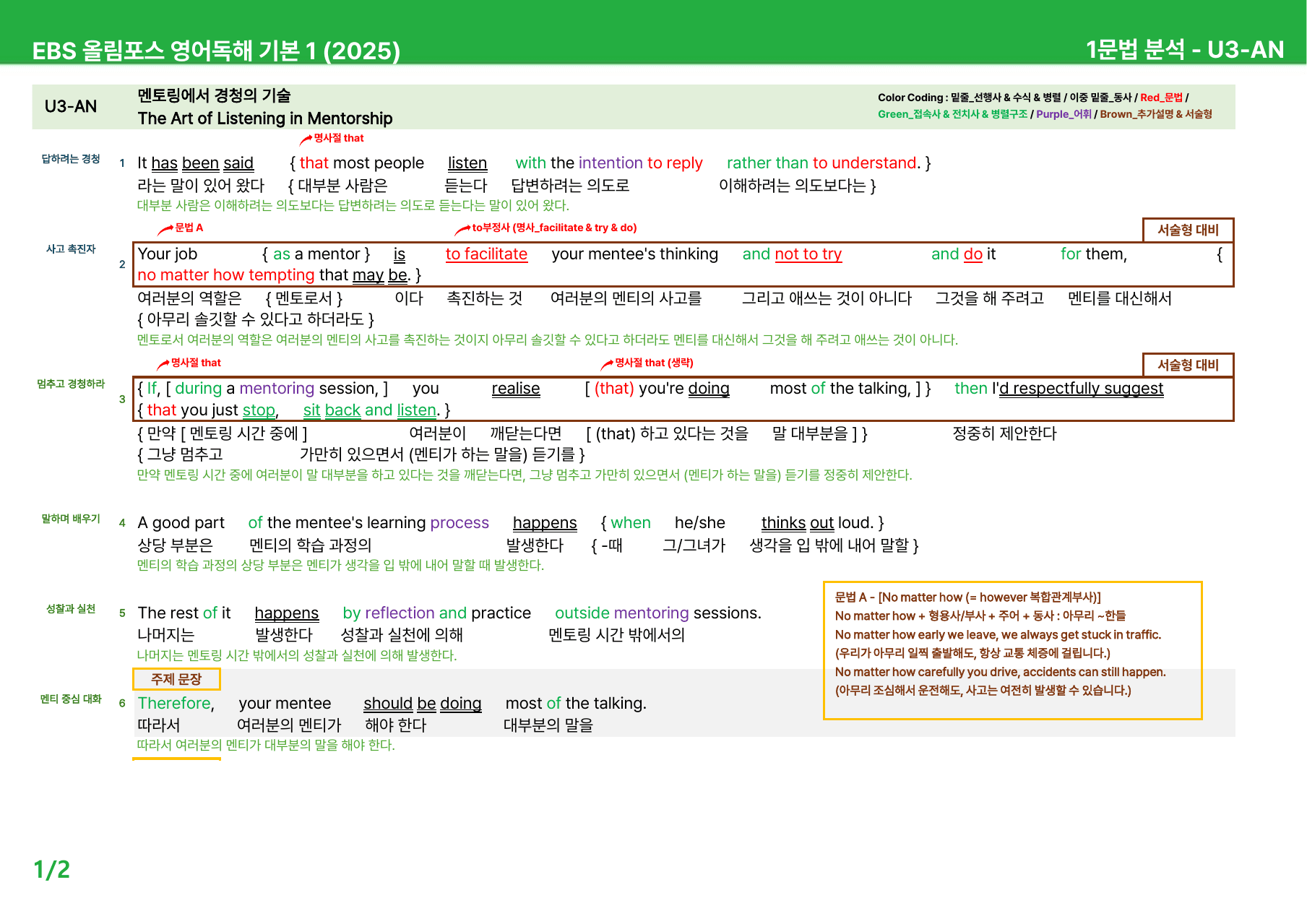Click the '1문법 분석 - U3-AN' header text
The height and width of the screenshot is (924, 1307).
(1185, 49)
